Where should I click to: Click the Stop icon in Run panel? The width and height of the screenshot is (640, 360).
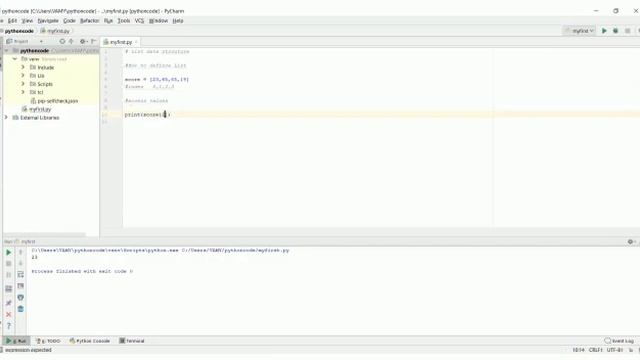9,264
